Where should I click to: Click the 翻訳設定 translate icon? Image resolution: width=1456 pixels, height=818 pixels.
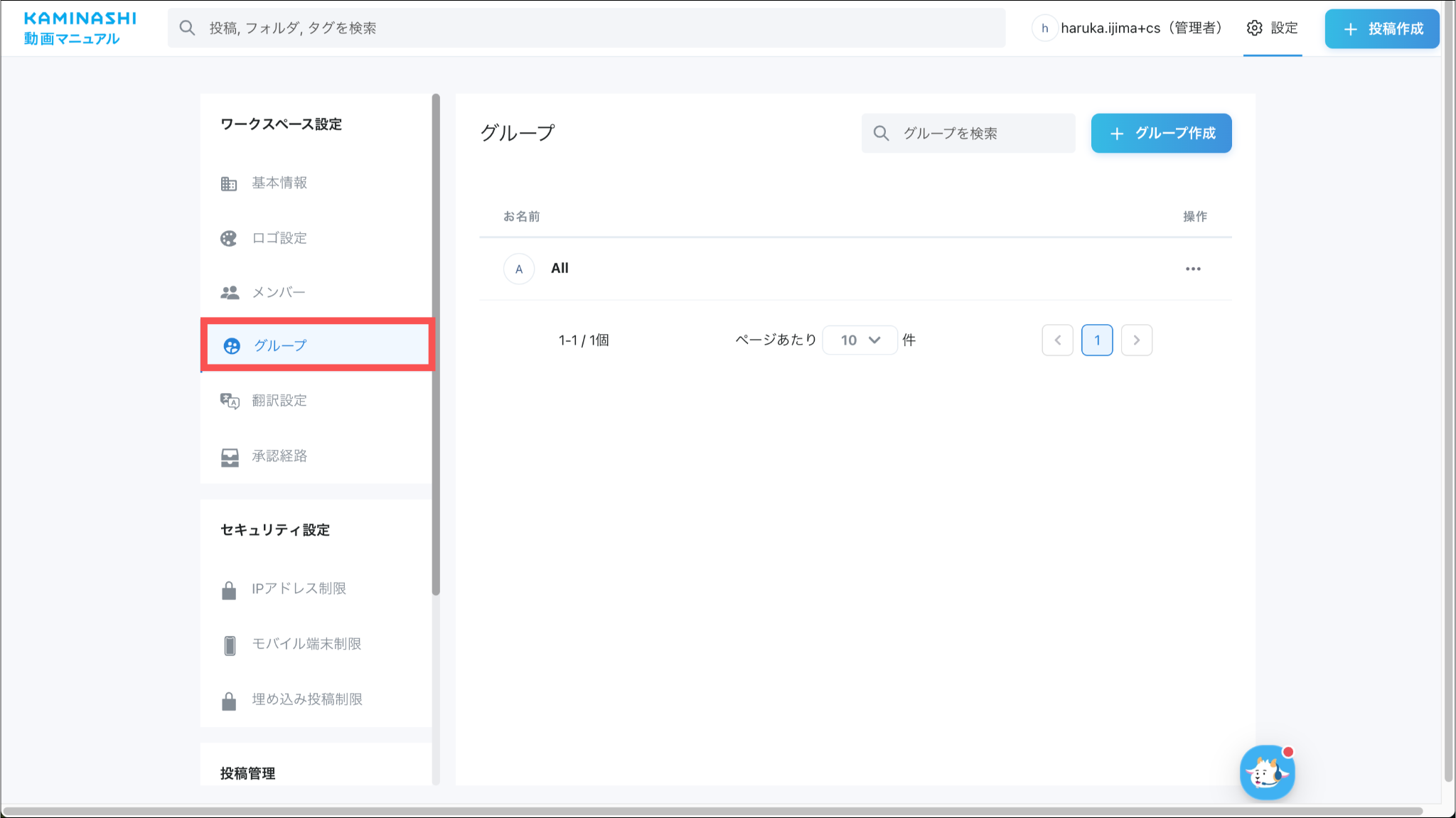point(230,401)
